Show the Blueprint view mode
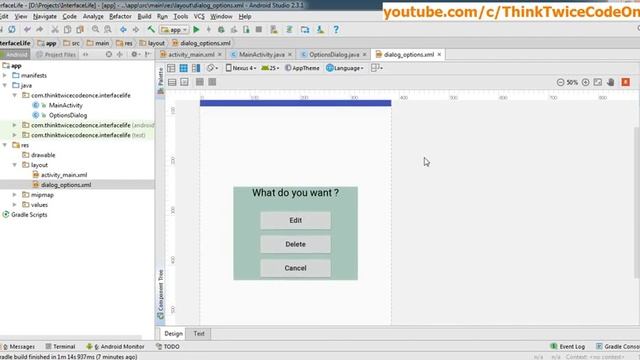The height and width of the screenshot is (360, 640). (x=184, y=68)
